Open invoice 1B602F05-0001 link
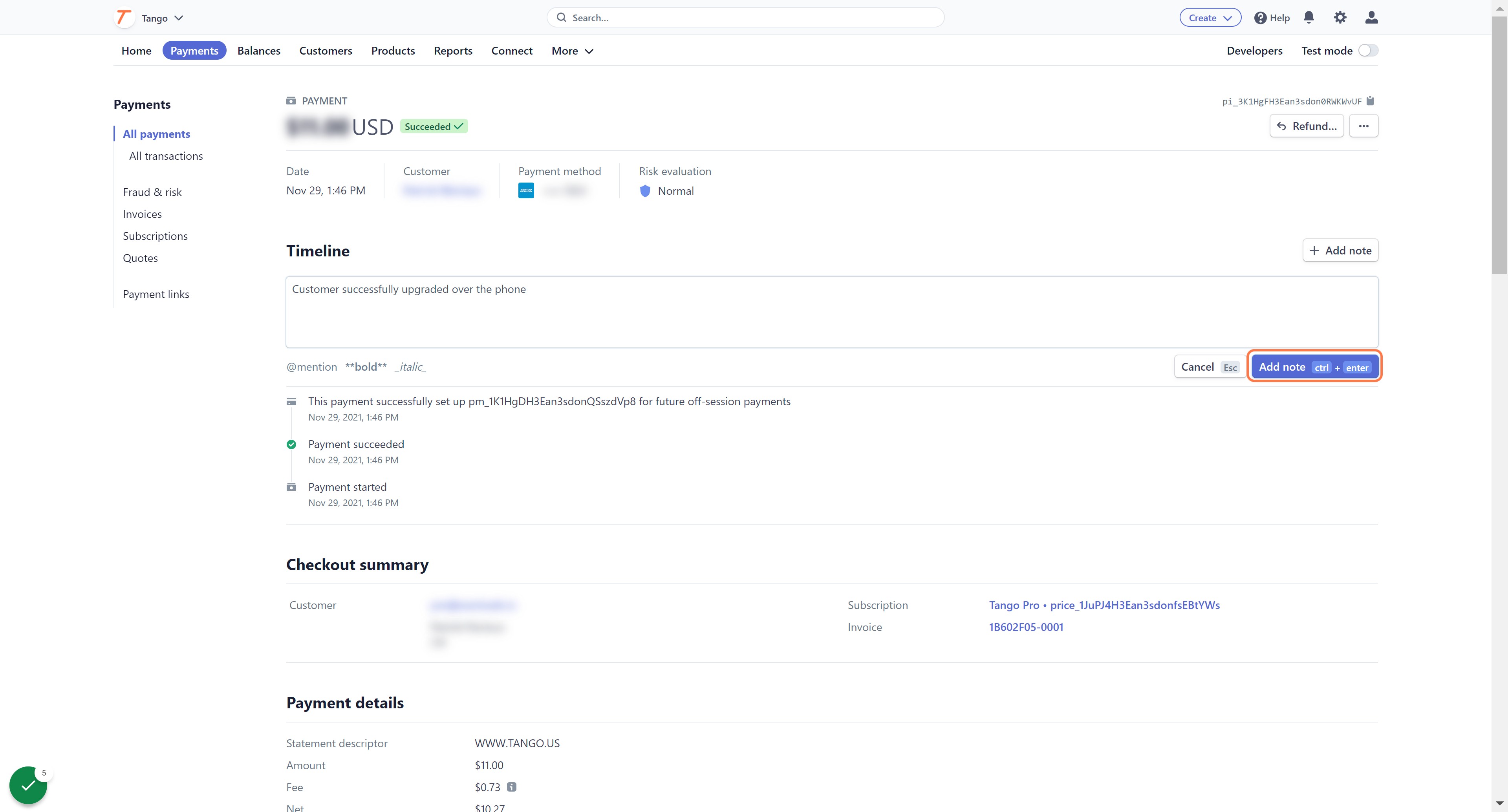The image size is (1508, 812). tap(1026, 627)
